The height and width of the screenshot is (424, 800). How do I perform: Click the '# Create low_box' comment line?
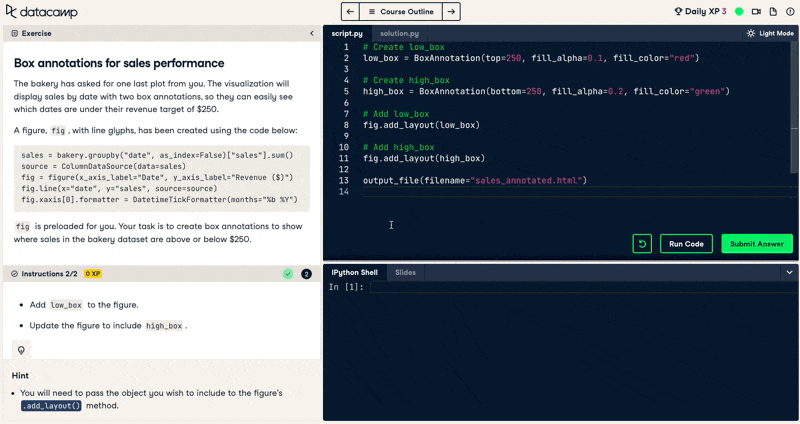pyautogui.click(x=404, y=47)
